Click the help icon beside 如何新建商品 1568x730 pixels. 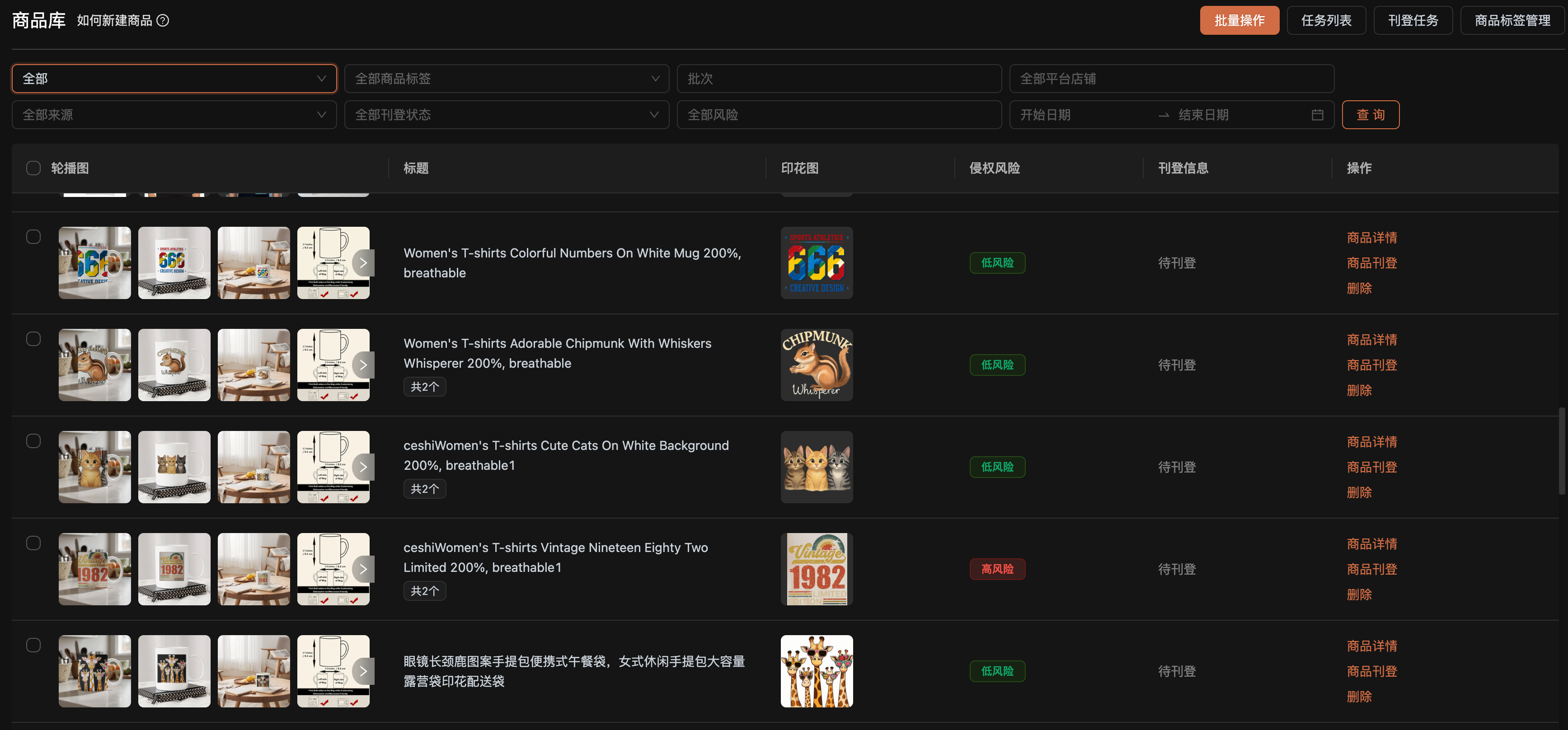163,21
